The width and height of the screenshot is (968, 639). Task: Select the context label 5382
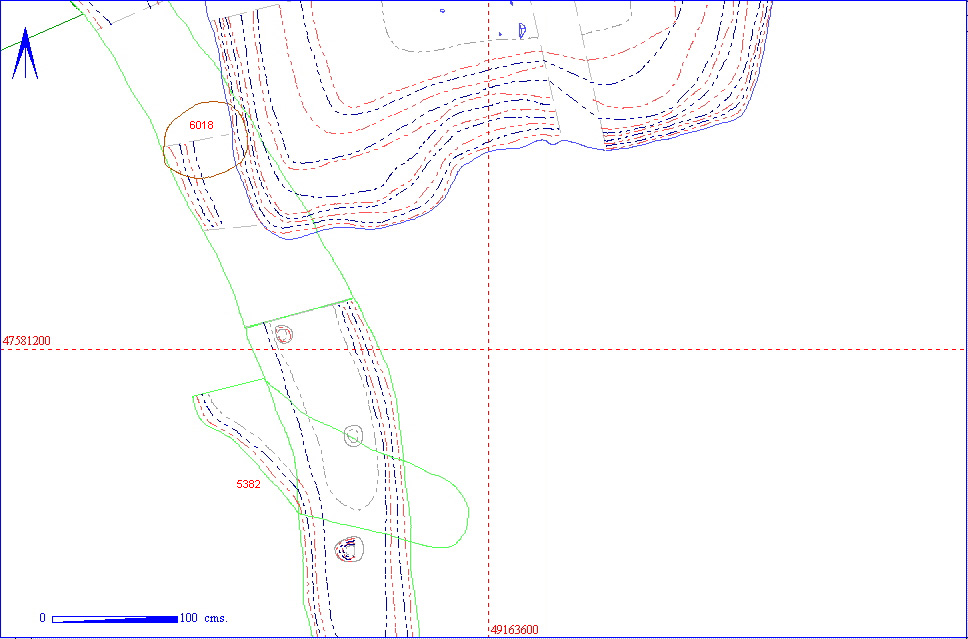pos(248,485)
